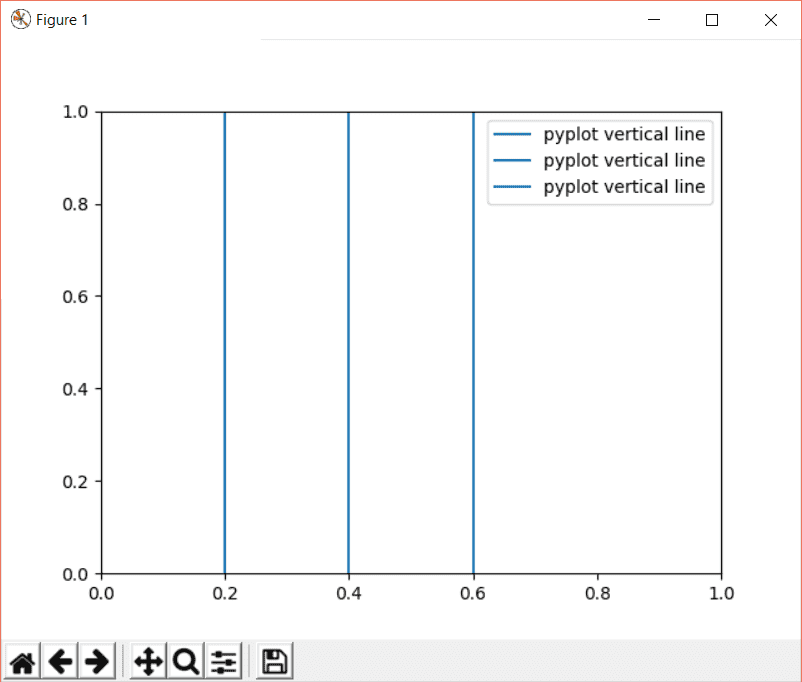Go forward to the next view arrow
The height and width of the screenshot is (682, 802).
[x=97, y=662]
